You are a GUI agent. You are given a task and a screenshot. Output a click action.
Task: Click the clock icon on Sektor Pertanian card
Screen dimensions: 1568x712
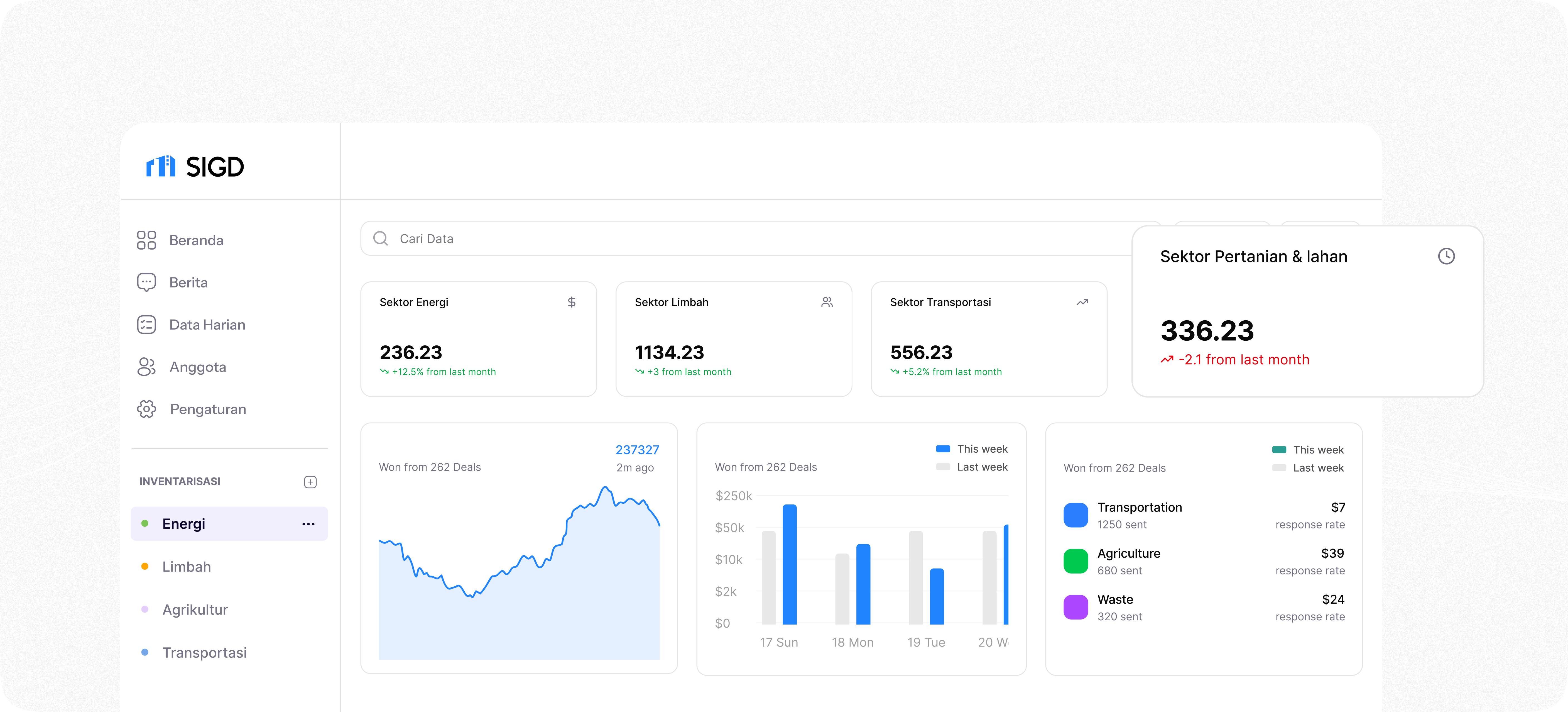(x=1446, y=257)
